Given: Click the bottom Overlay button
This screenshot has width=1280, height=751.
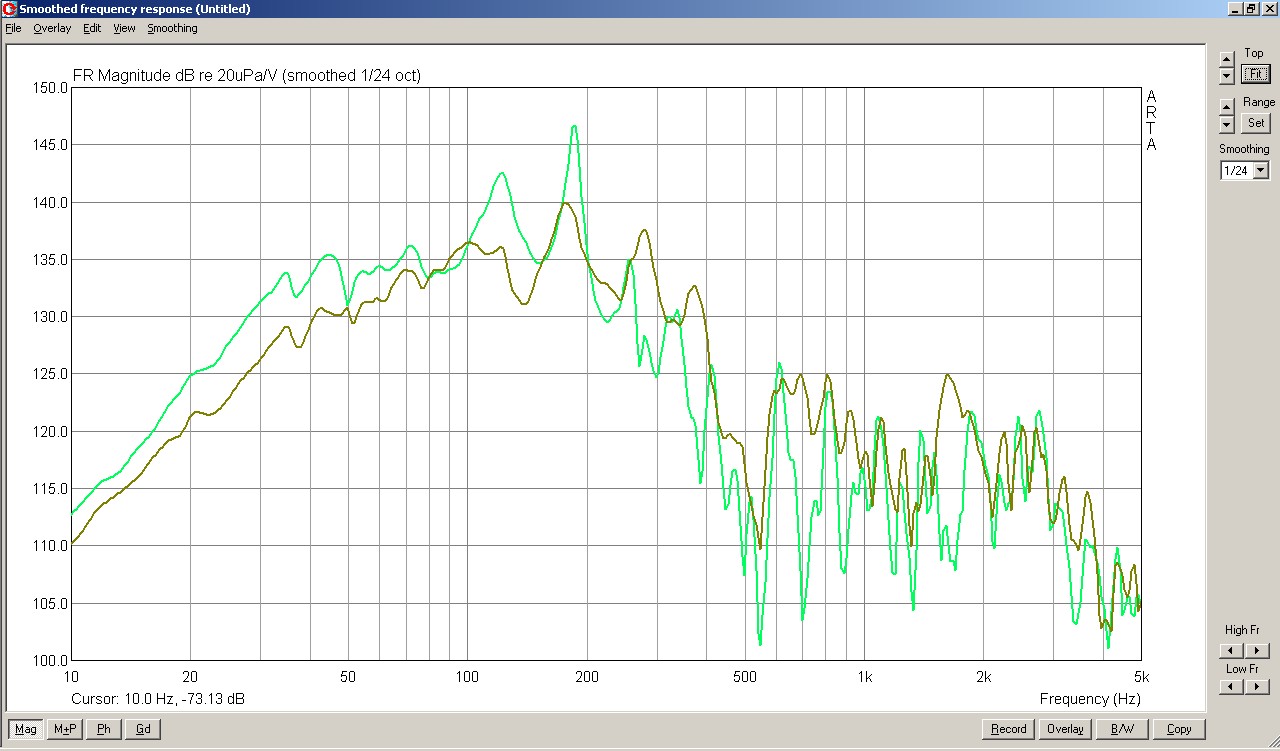Looking at the screenshot, I should (x=1065, y=729).
